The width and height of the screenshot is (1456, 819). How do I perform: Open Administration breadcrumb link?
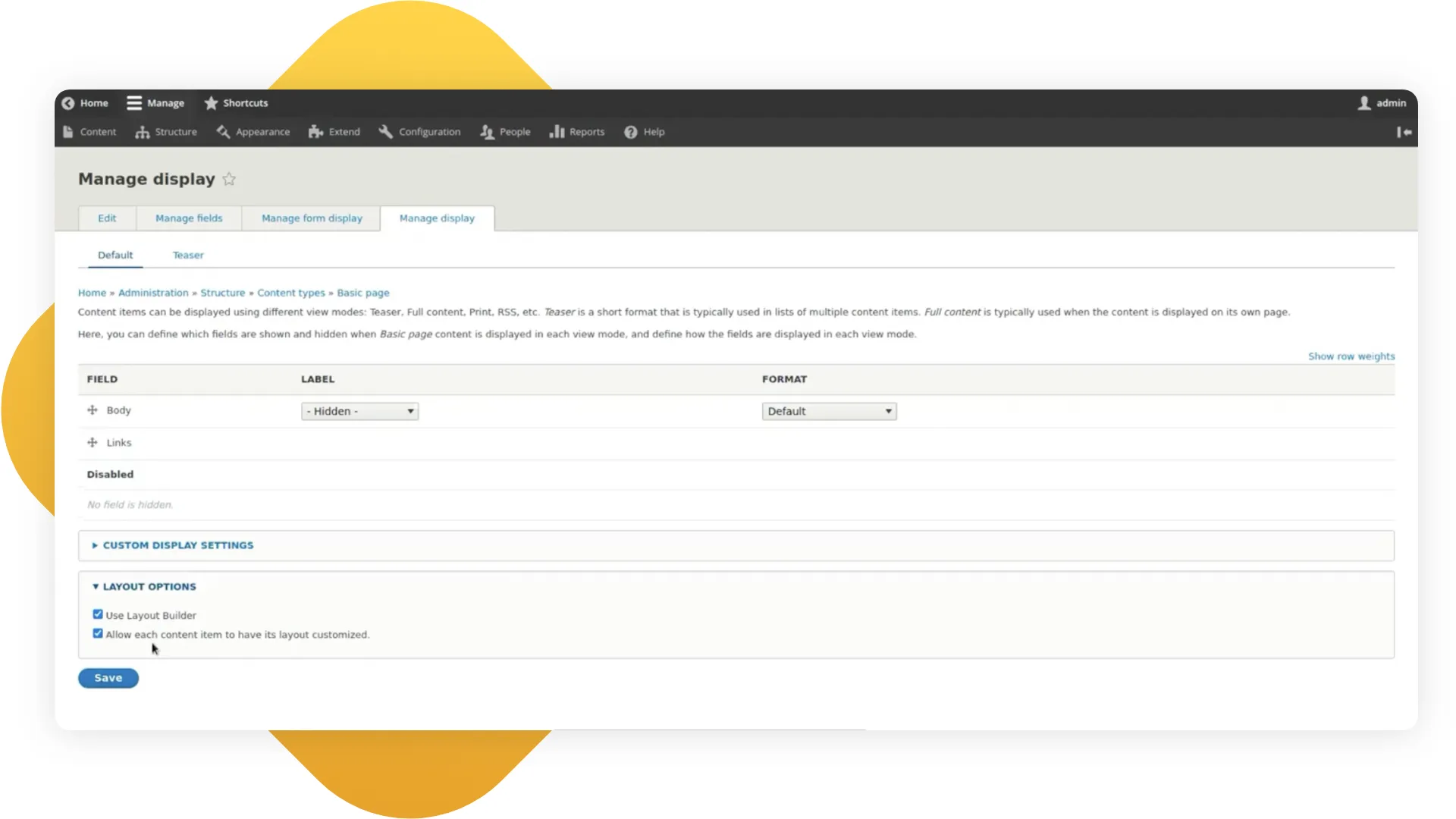(153, 293)
